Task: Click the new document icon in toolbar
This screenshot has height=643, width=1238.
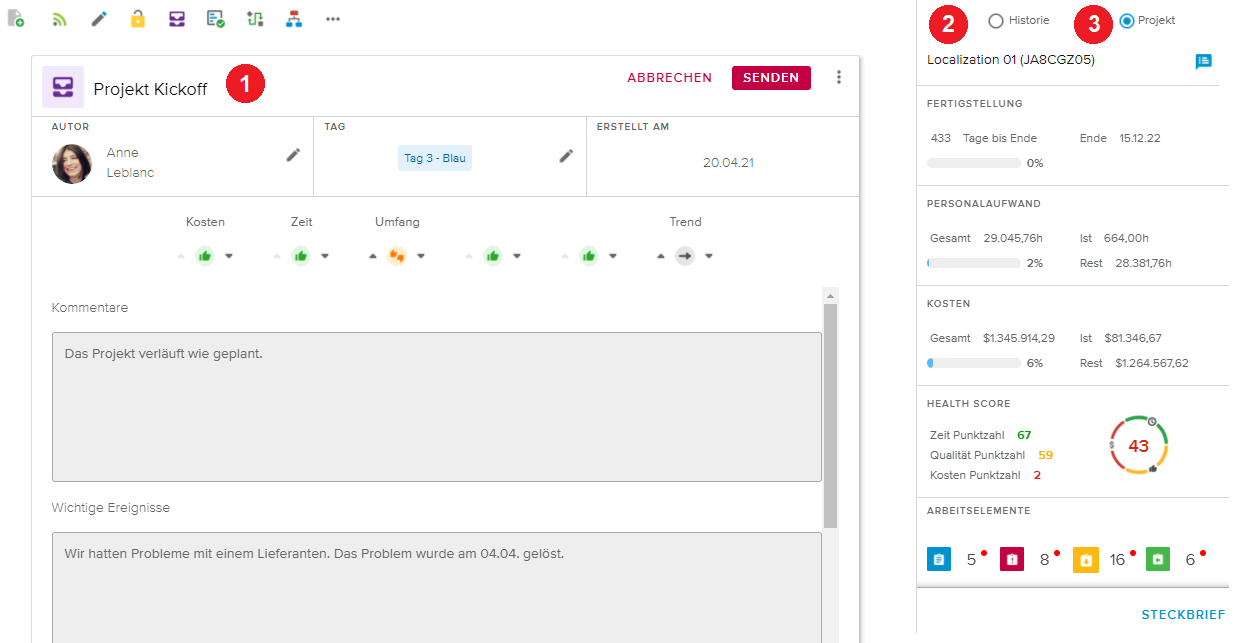Action: point(16,19)
